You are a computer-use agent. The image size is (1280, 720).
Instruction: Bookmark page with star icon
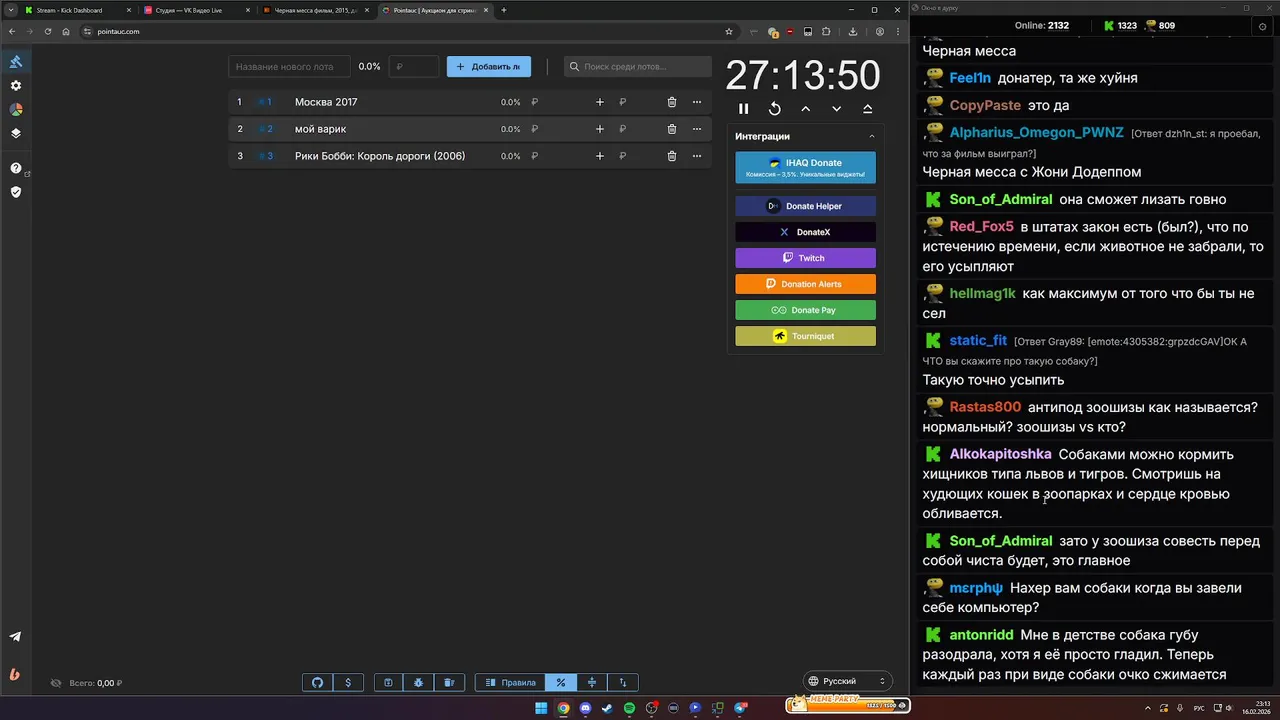[x=729, y=31]
